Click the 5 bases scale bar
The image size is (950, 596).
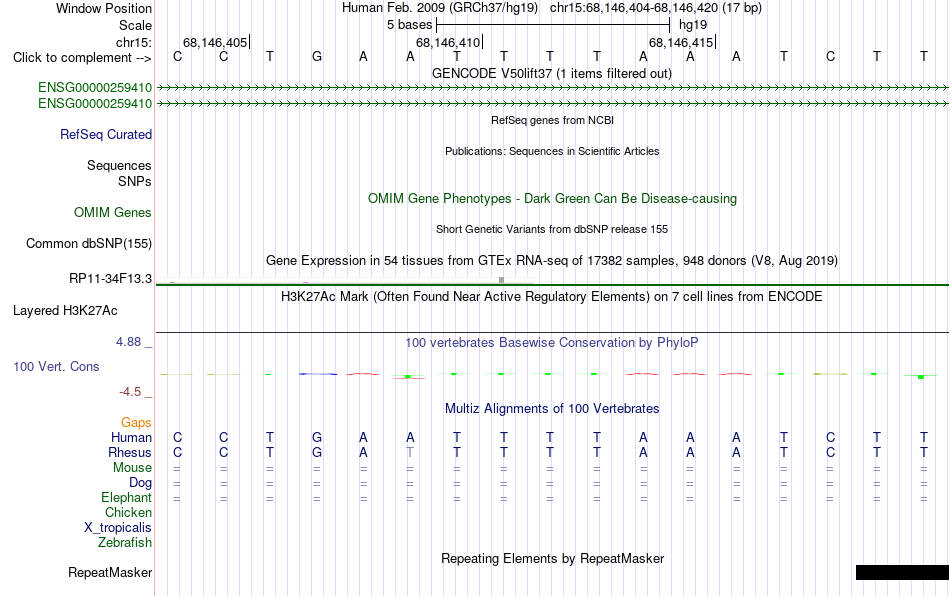553,25
